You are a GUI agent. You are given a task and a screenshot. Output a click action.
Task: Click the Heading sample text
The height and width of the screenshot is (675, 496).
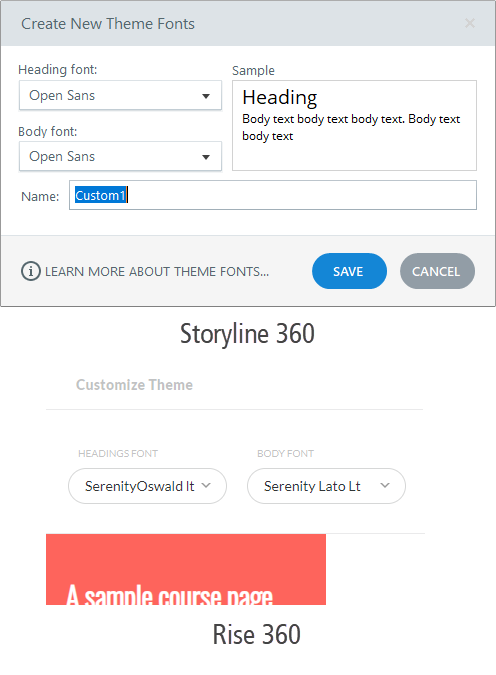280,98
